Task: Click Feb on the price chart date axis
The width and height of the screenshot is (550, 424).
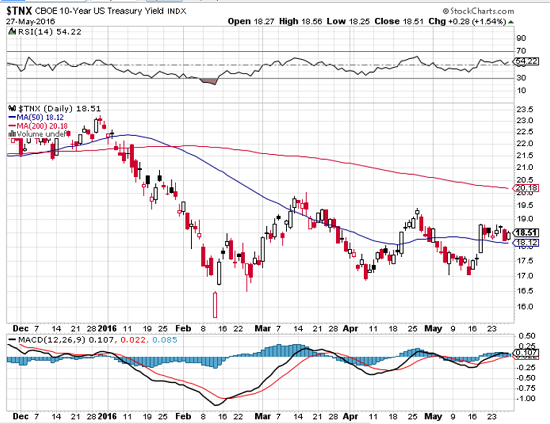Action: [183, 329]
